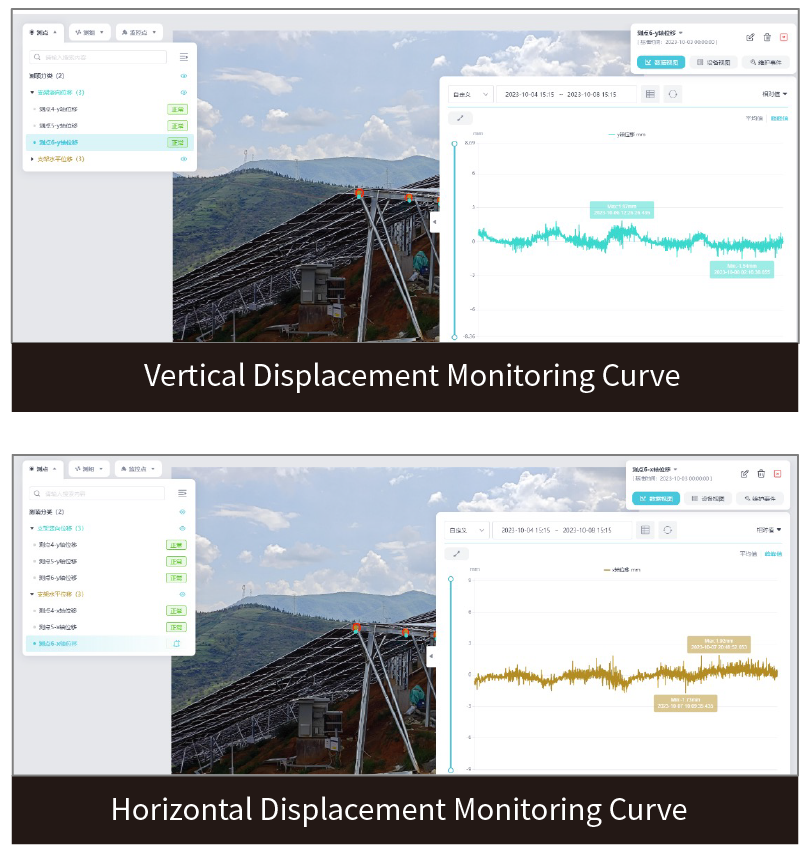810x848 pixels.
Task: Open the first dropdown tab in the top-left toolbar
Action: pyautogui.click(x=44, y=32)
